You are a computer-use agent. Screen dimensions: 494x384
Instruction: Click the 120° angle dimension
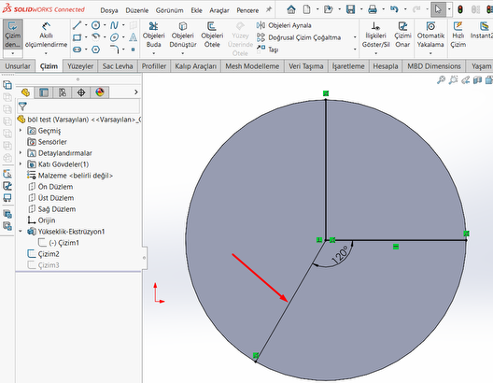[340, 255]
